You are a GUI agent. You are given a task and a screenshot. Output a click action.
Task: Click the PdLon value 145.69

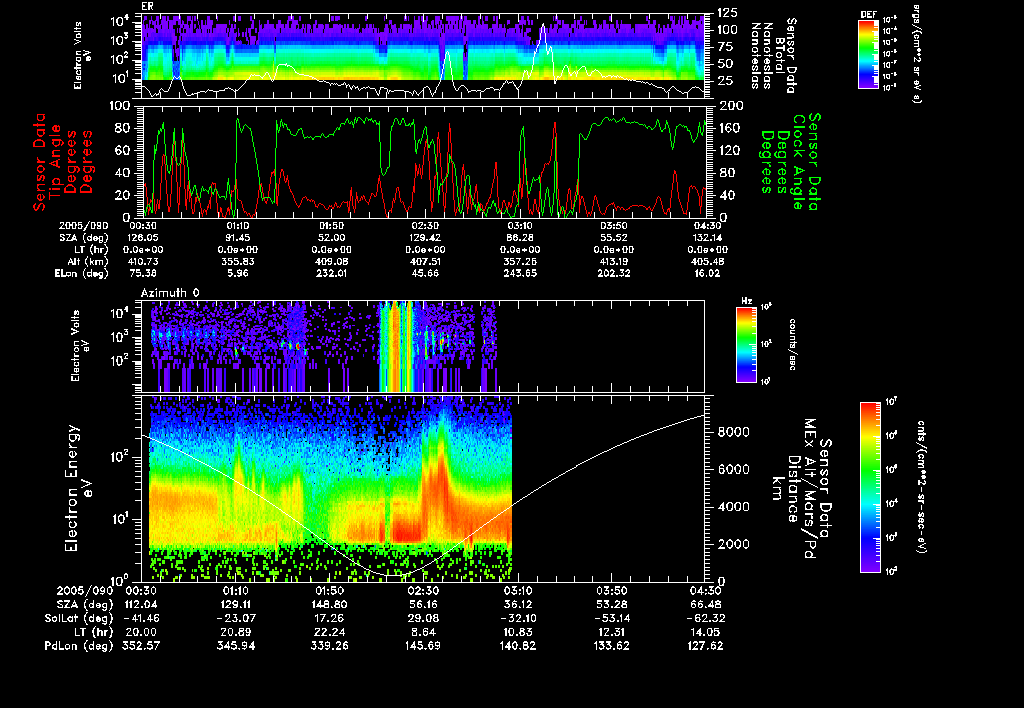[x=423, y=645]
